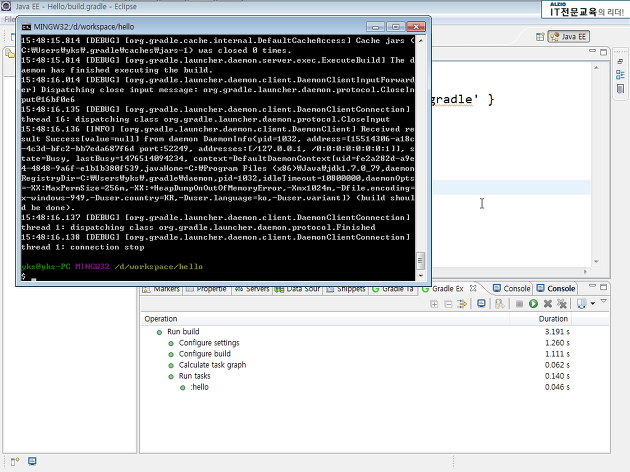Image resolution: width=630 pixels, height=472 pixels.
Task: Maximize the Eclipse editor area
Action: [603, 52]
